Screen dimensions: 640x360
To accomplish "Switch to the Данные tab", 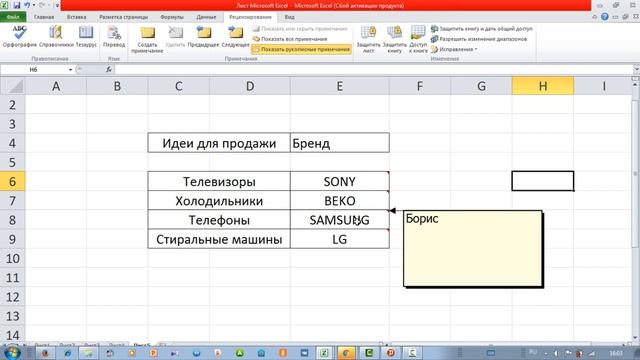I will coord(206,17).
